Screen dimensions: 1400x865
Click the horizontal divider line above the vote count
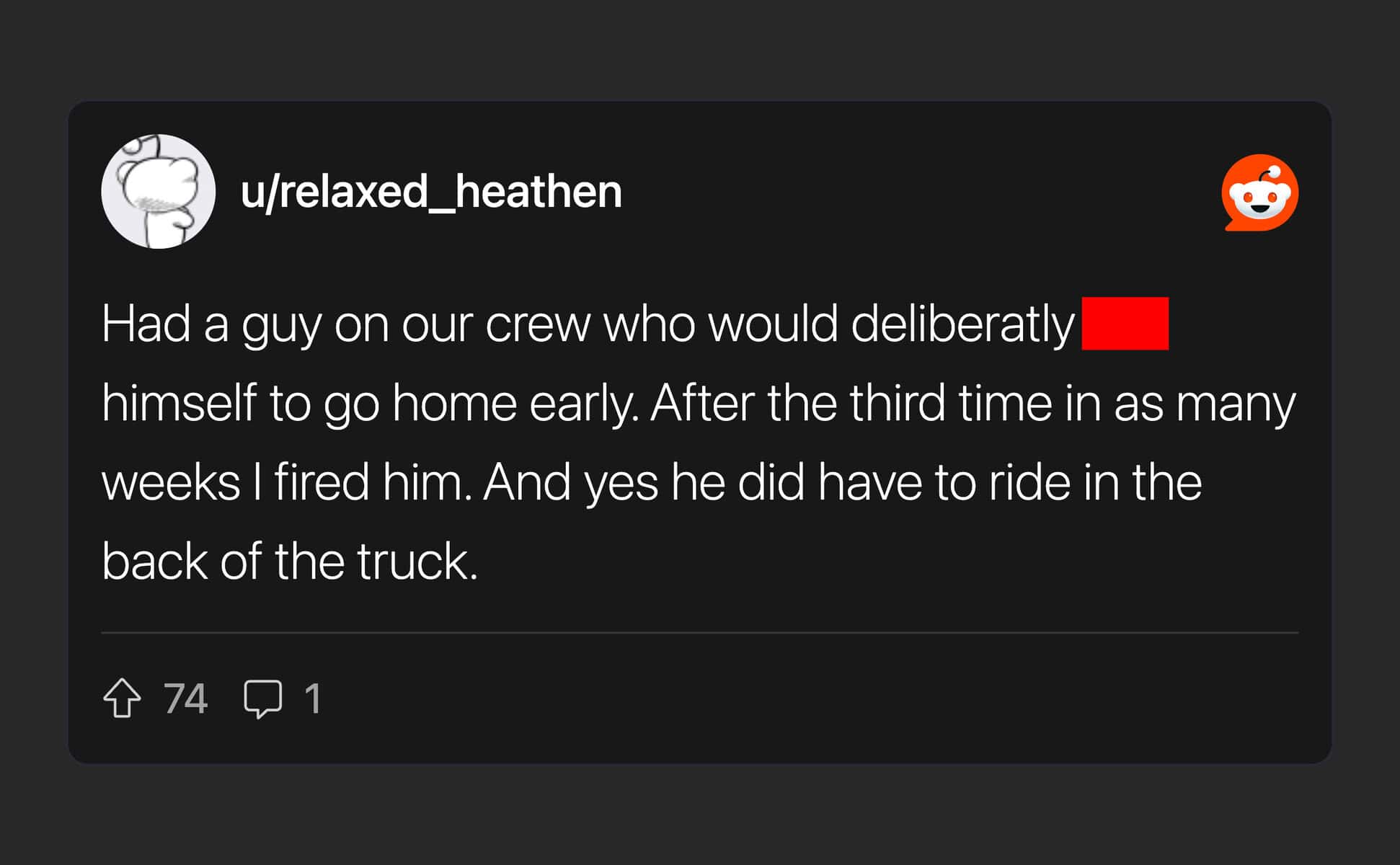click(699, 633)
